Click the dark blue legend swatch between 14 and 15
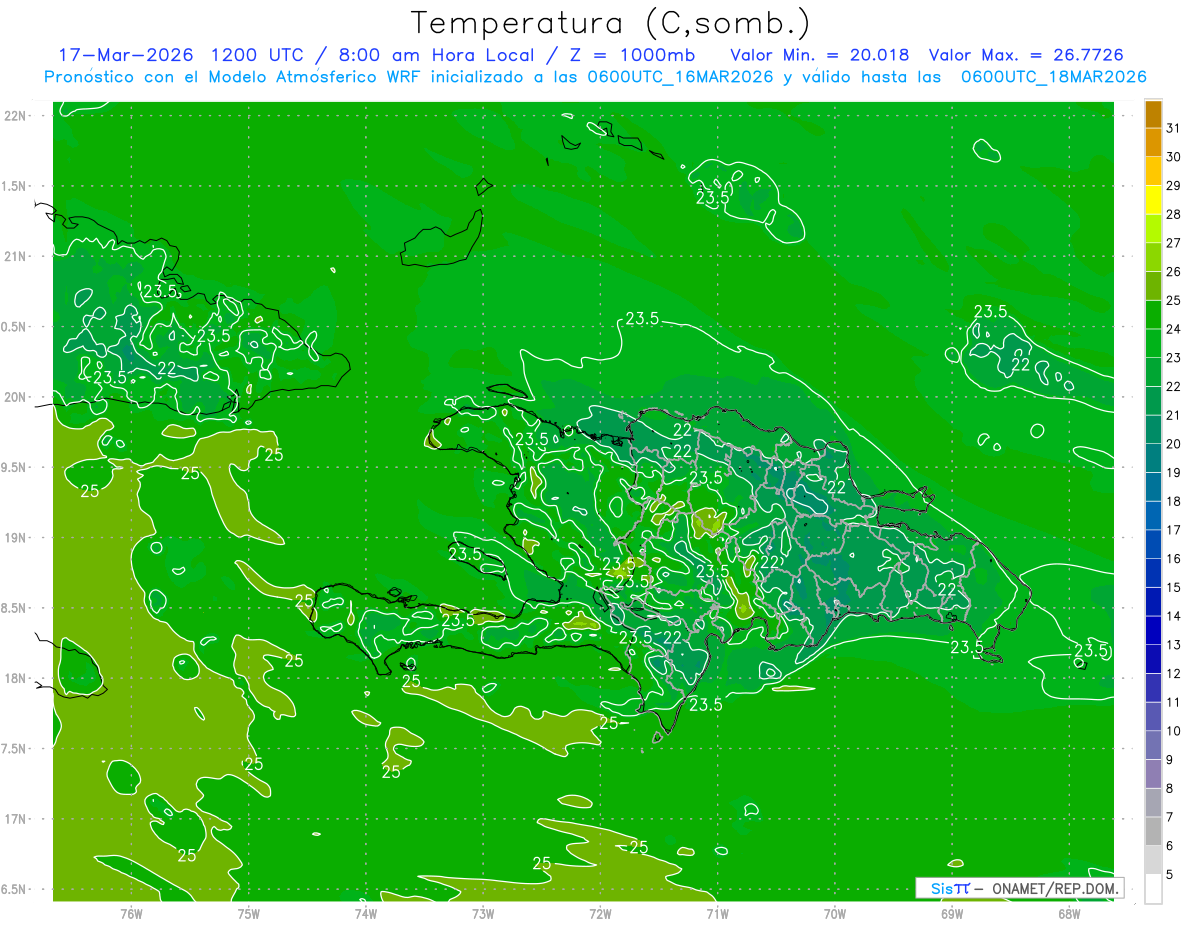The width and height of the screenshot is (1200, 927). (x=1153, y=602)
